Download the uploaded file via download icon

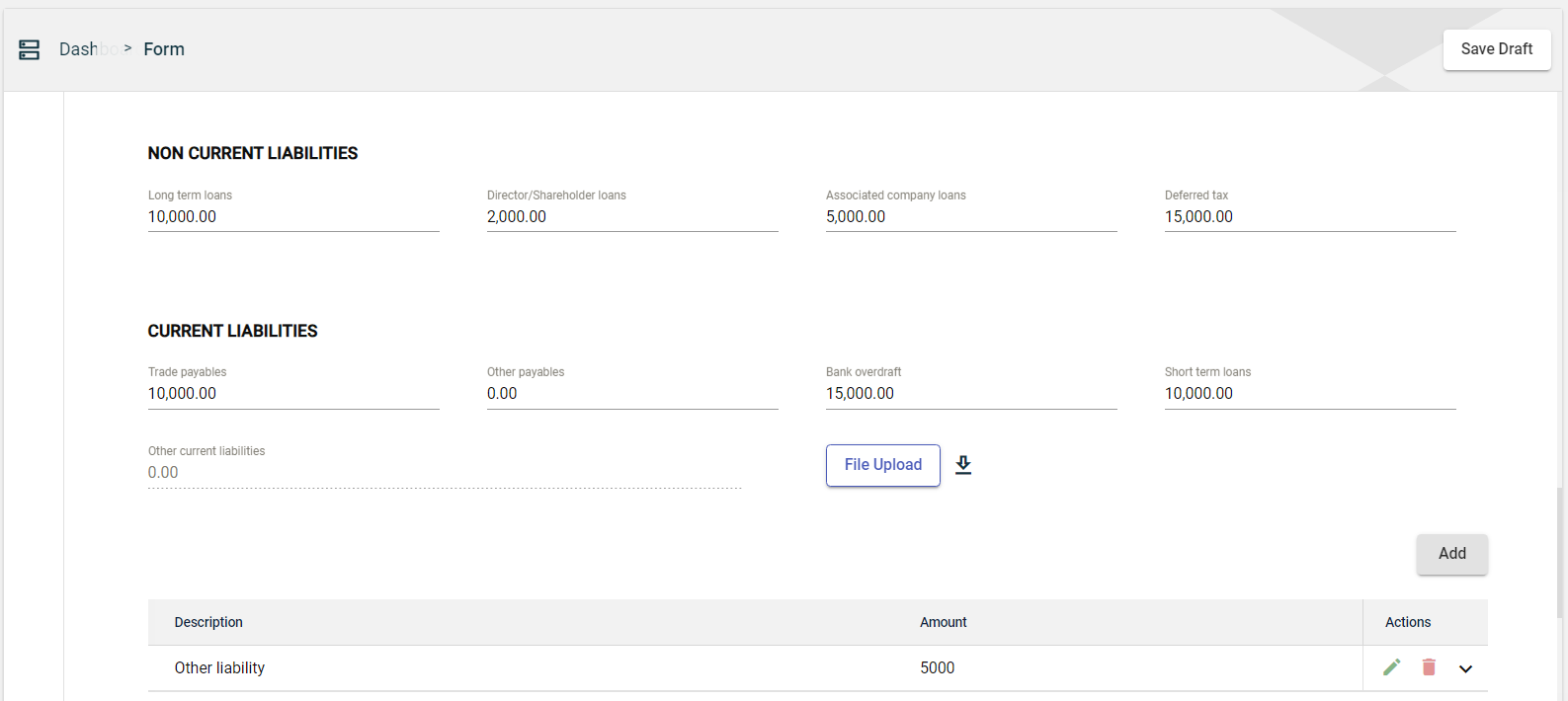(963, 465)
